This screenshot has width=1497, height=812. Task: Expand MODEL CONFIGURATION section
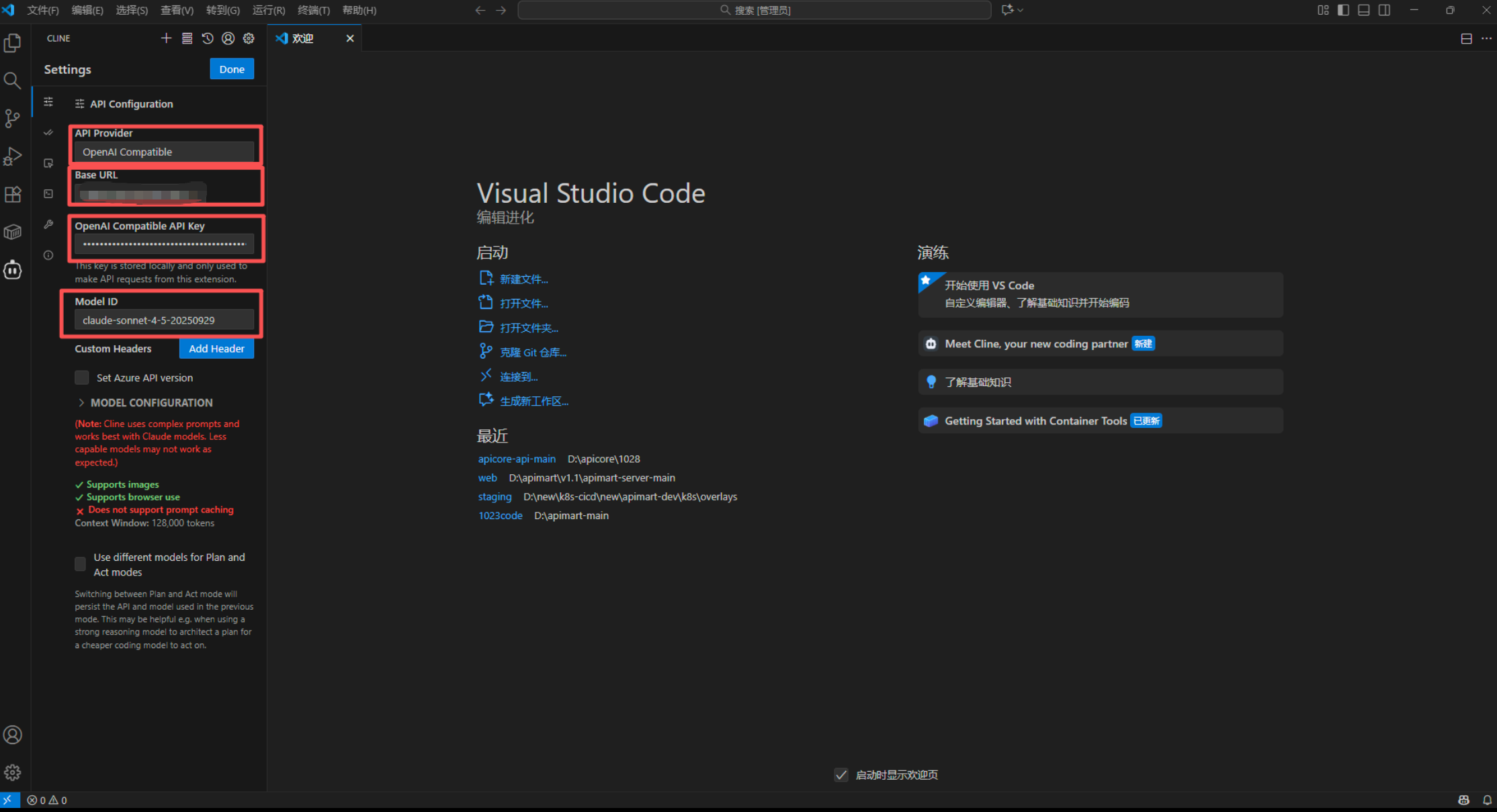tap(144, 402)
